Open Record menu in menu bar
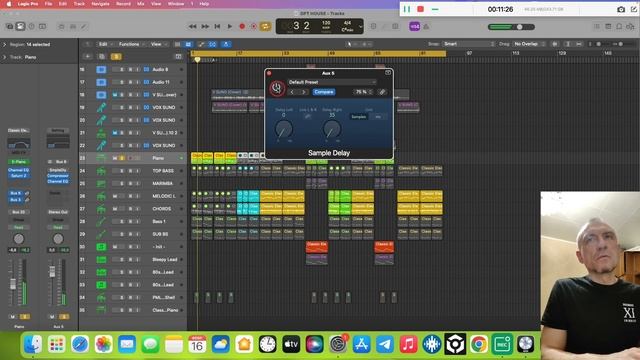 (123, 4)
